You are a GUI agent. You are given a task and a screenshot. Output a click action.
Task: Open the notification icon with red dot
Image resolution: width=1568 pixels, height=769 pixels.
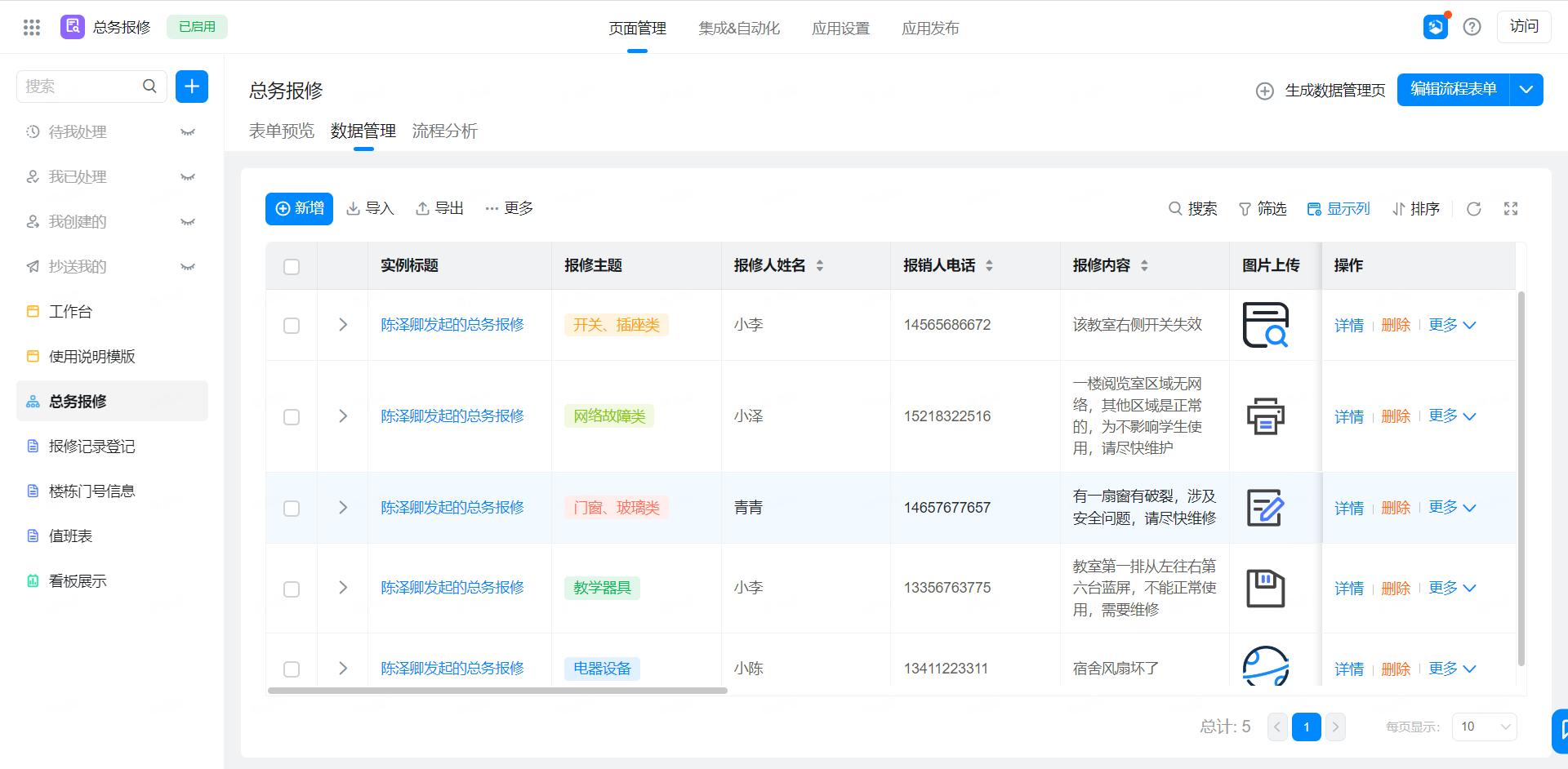coord(1436,27)
